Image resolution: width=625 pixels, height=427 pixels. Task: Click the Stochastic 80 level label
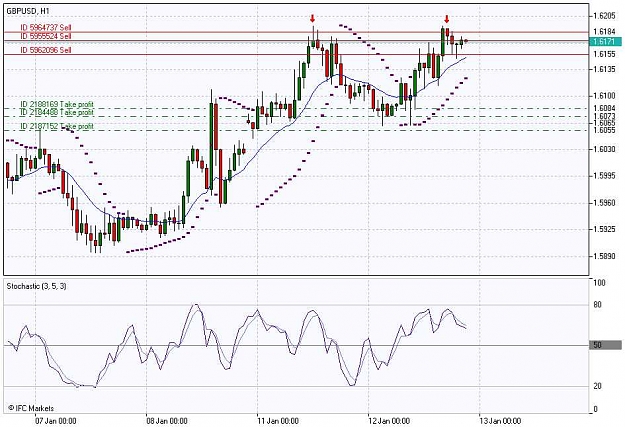[597, 305]
